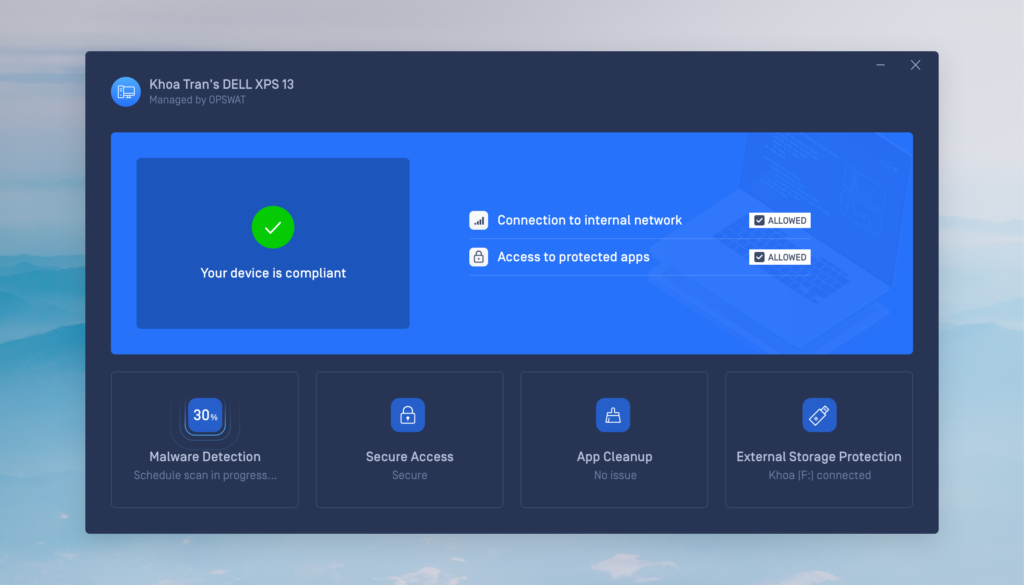Click the network signal bars icon
The width and height of the screenshot is (1024, 585).
(479, 220)
